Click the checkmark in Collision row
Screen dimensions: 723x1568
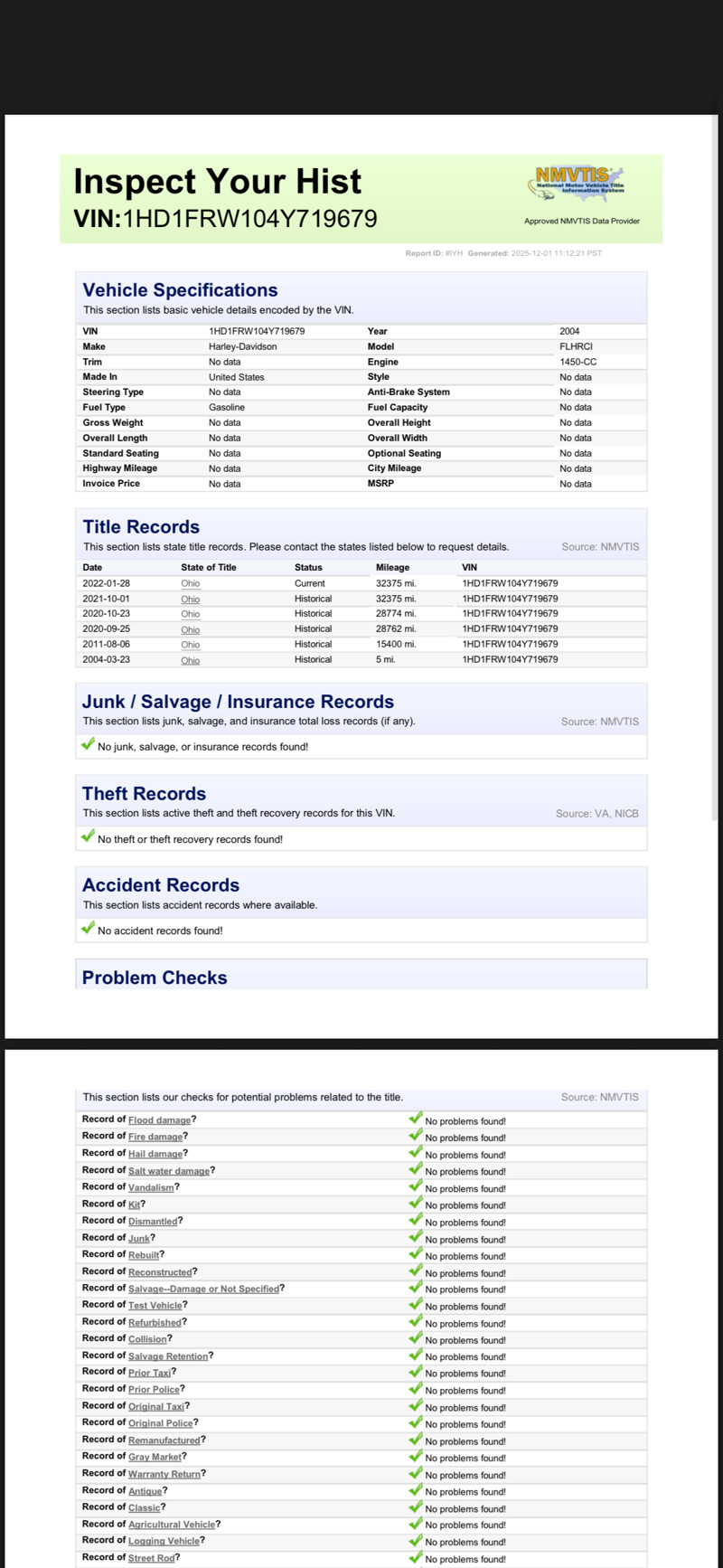point(416,1338)
